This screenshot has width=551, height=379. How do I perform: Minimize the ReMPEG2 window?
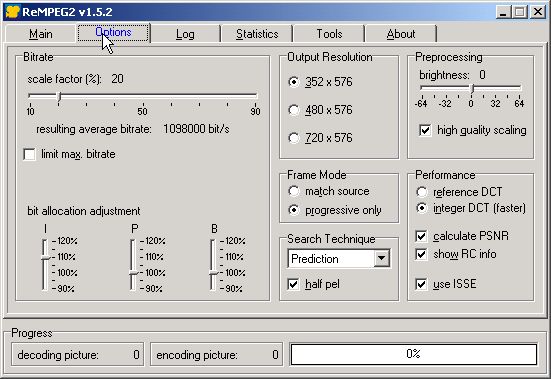click(504, 12)
